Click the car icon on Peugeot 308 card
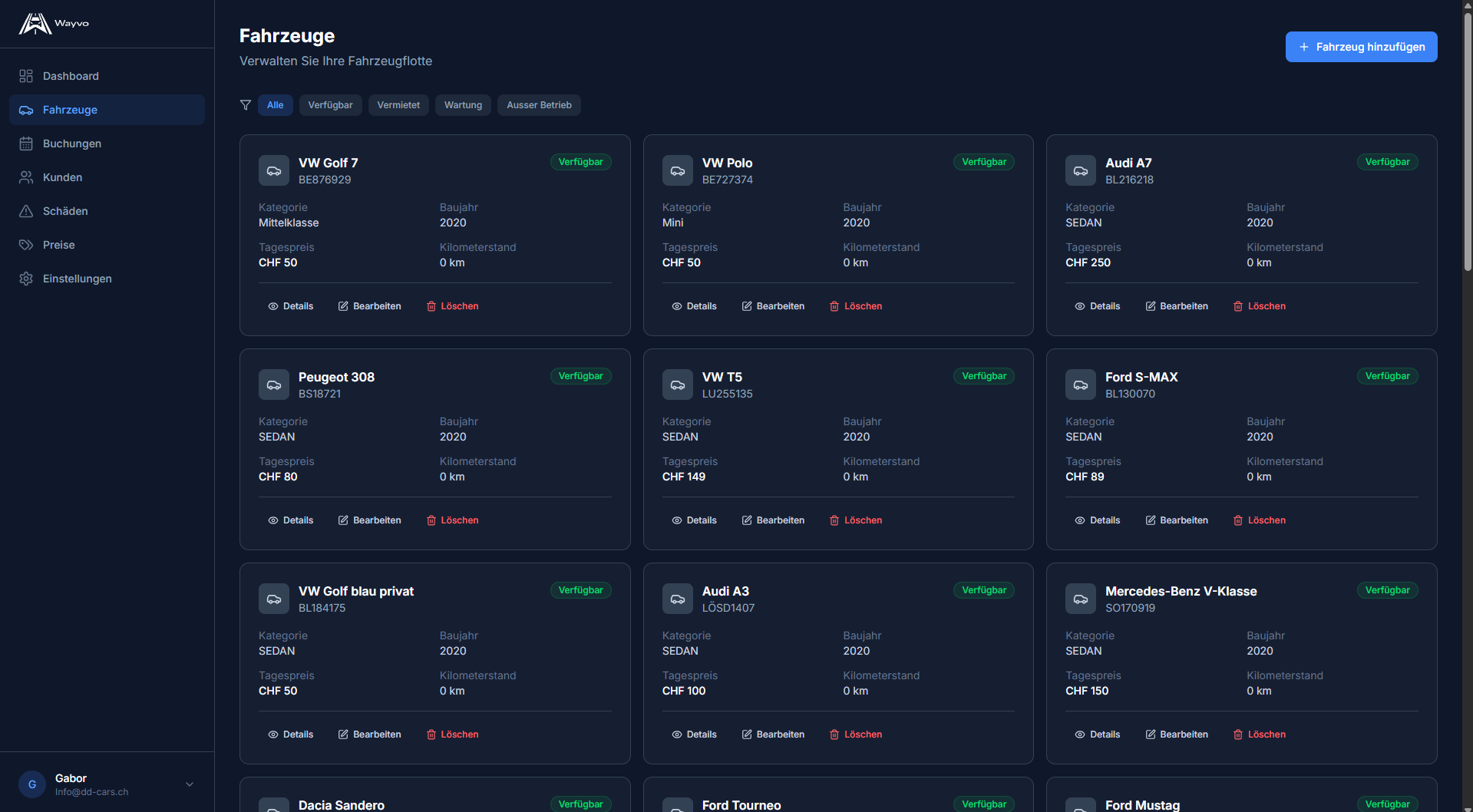 pyautogui.click(x=274, y=385)
